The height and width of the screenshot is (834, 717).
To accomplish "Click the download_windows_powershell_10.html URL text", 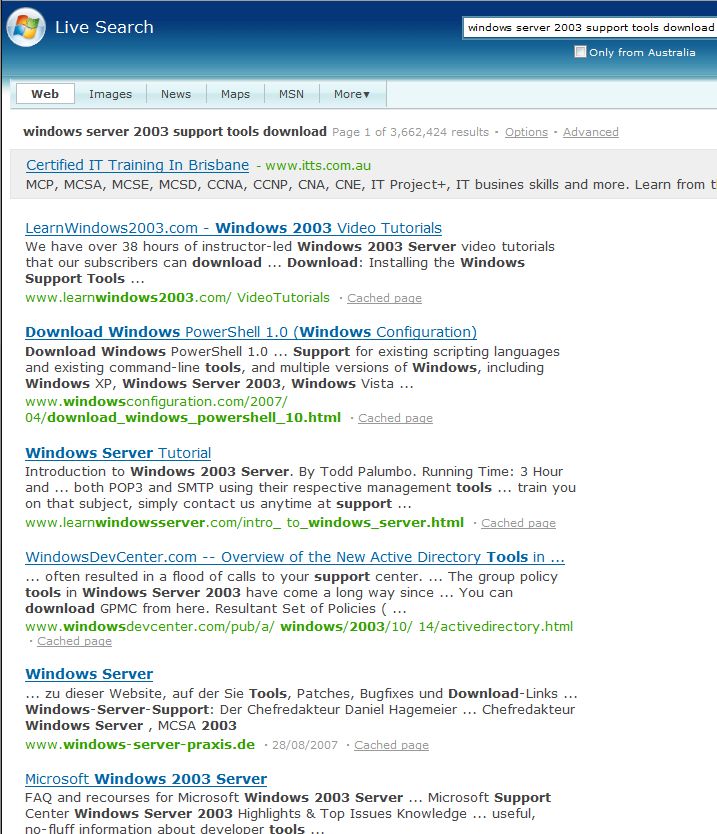I will coord(183,410).
